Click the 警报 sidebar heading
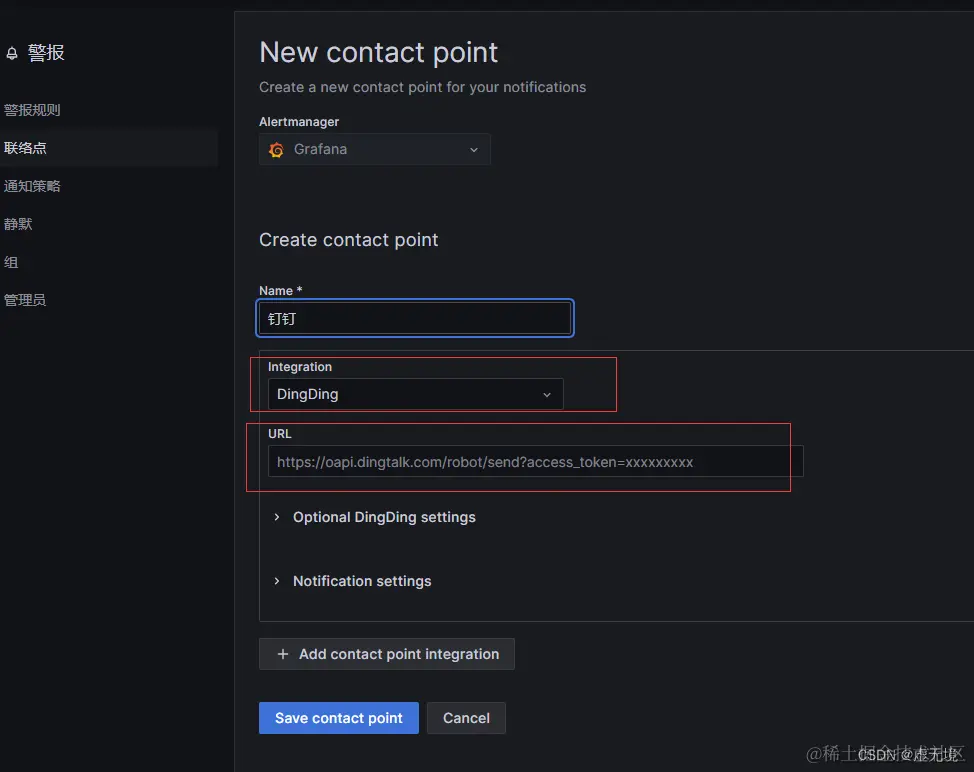Image resolution: width=974 pixels, height=772 pixels. (45, 53)
